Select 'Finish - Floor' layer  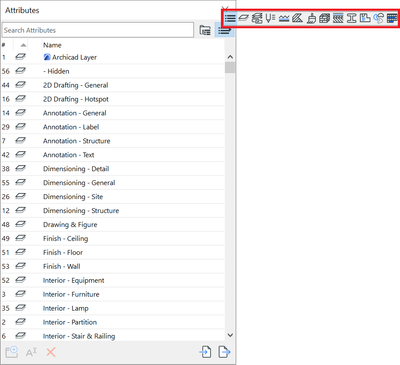(113, 253)
